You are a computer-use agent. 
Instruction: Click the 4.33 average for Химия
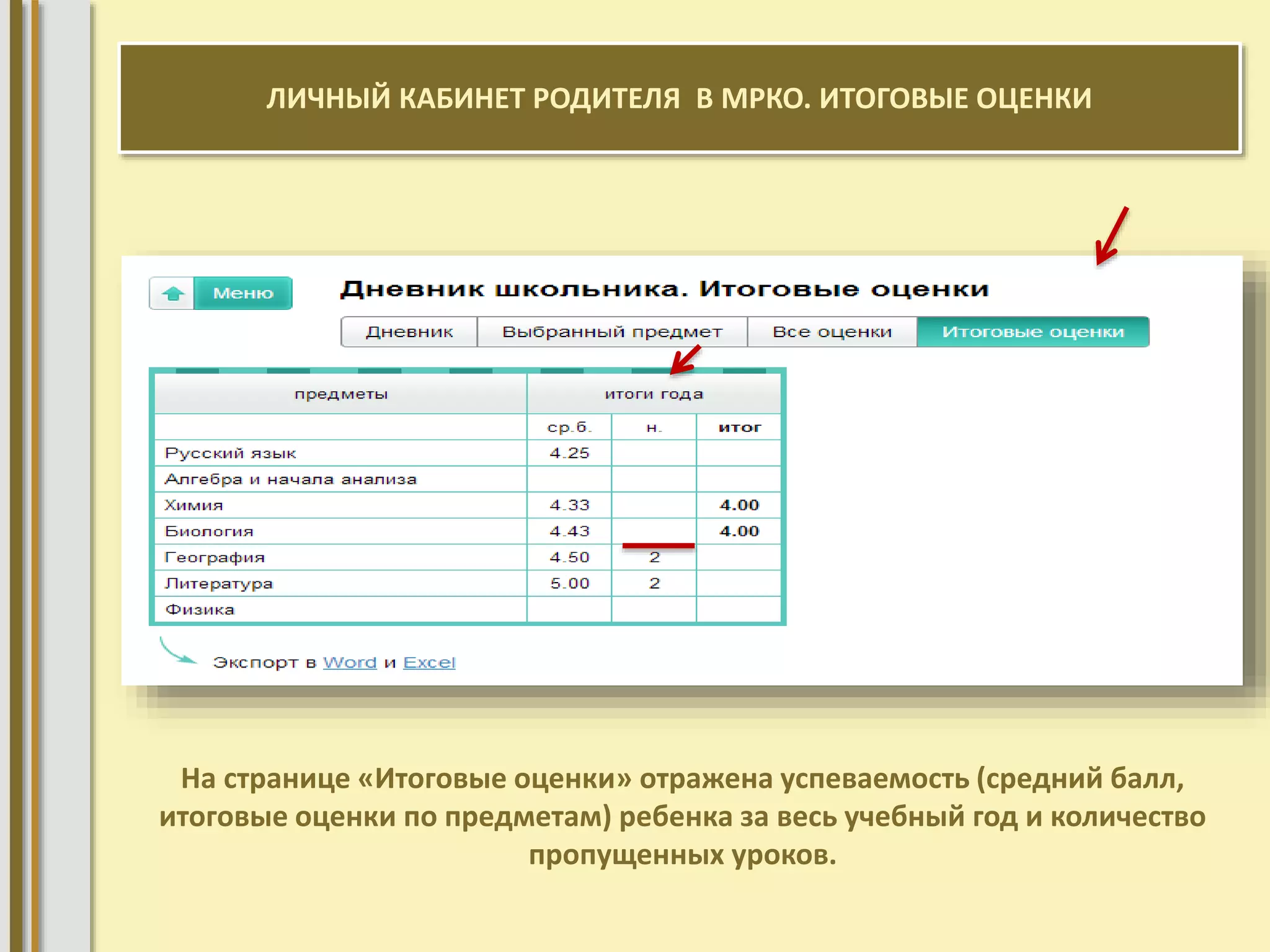pyautogui.click(x=569, y=505)
